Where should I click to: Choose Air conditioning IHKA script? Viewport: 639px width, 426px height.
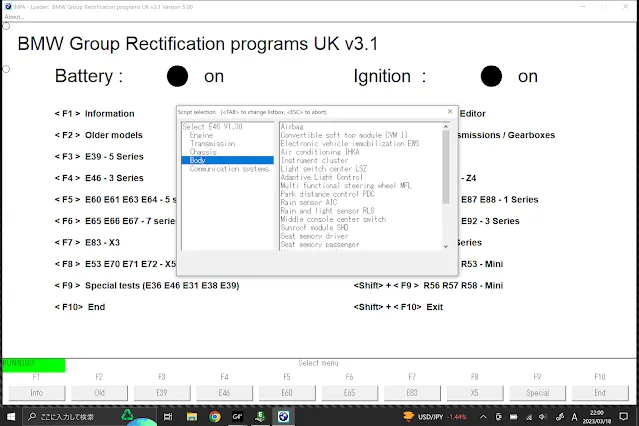click(320, 152)
